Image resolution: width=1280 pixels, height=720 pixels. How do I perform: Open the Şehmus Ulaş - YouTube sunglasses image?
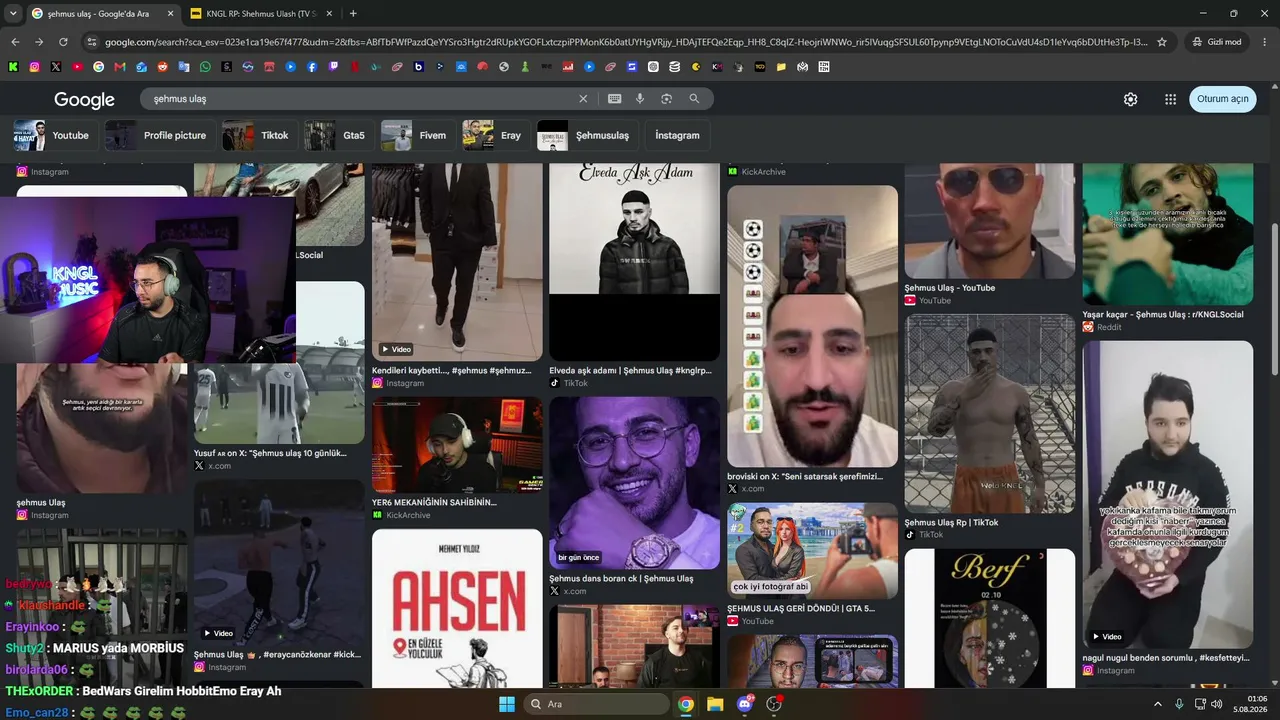point(990,221)
